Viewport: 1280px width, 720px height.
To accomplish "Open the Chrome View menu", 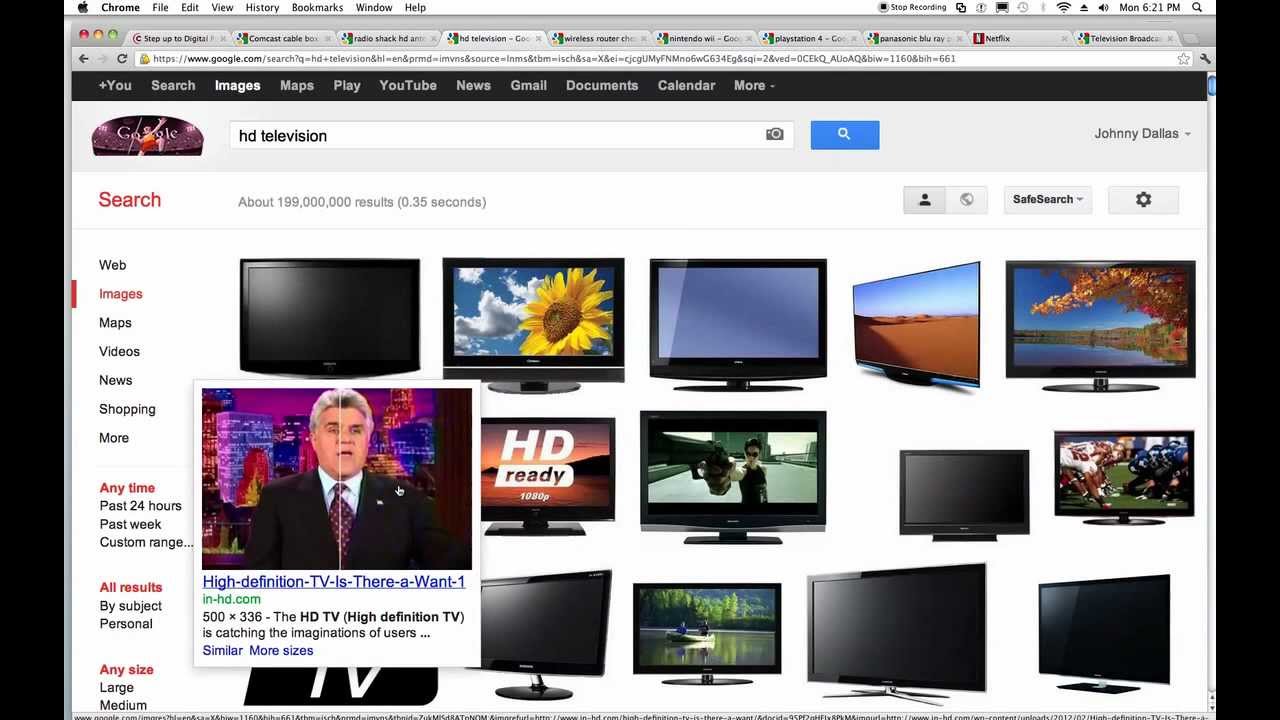I will [222, 7].
